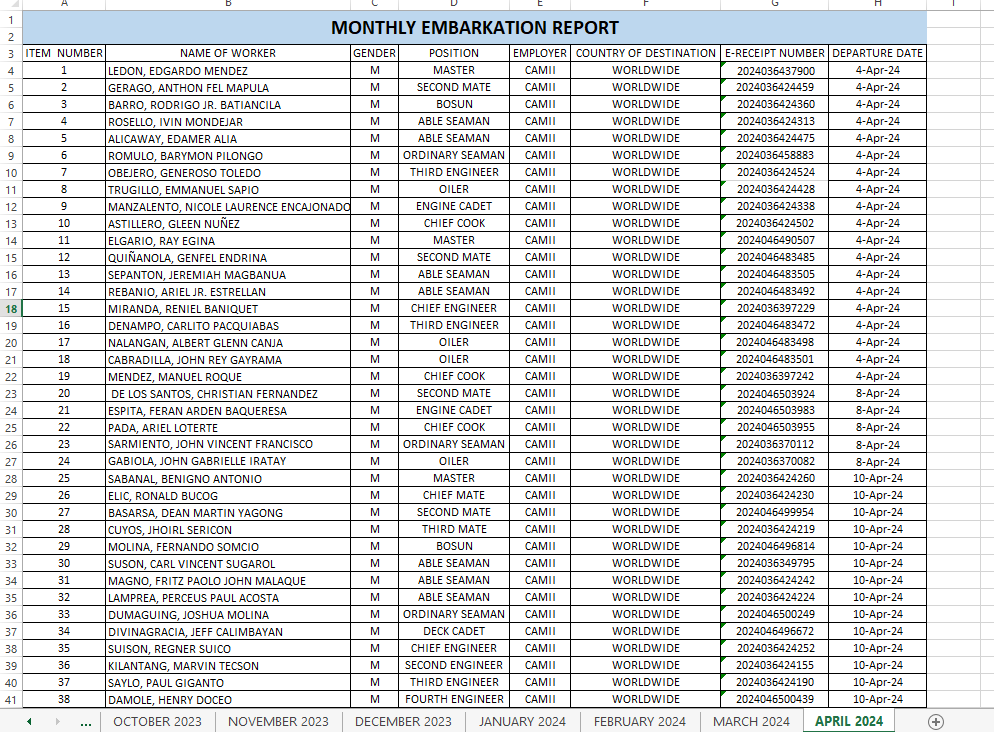Click e-receipt number 2024036370112
This screenshot has width=994, height=732.
(x=775, y=444)
